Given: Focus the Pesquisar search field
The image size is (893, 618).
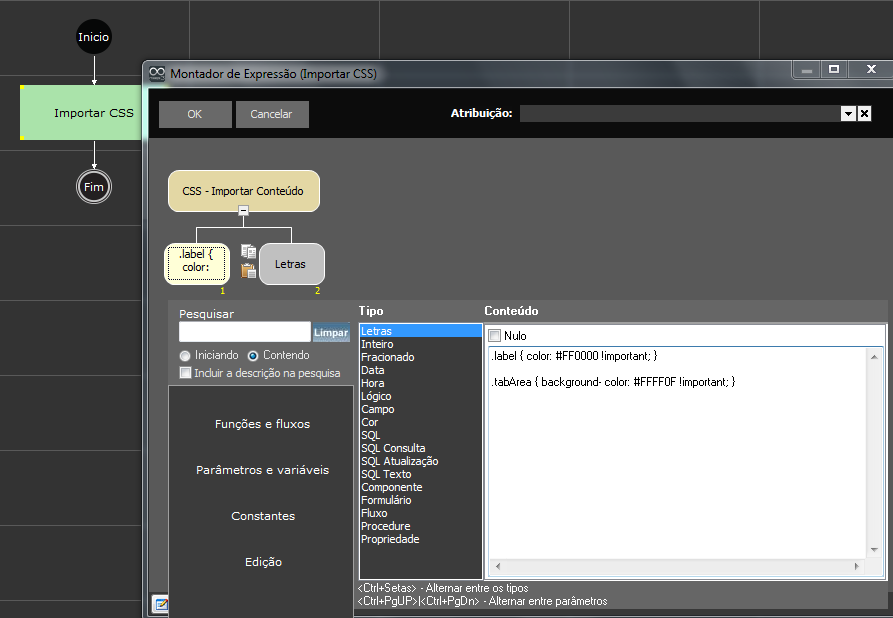Looking at the screenshot, I should pos(244,332).
